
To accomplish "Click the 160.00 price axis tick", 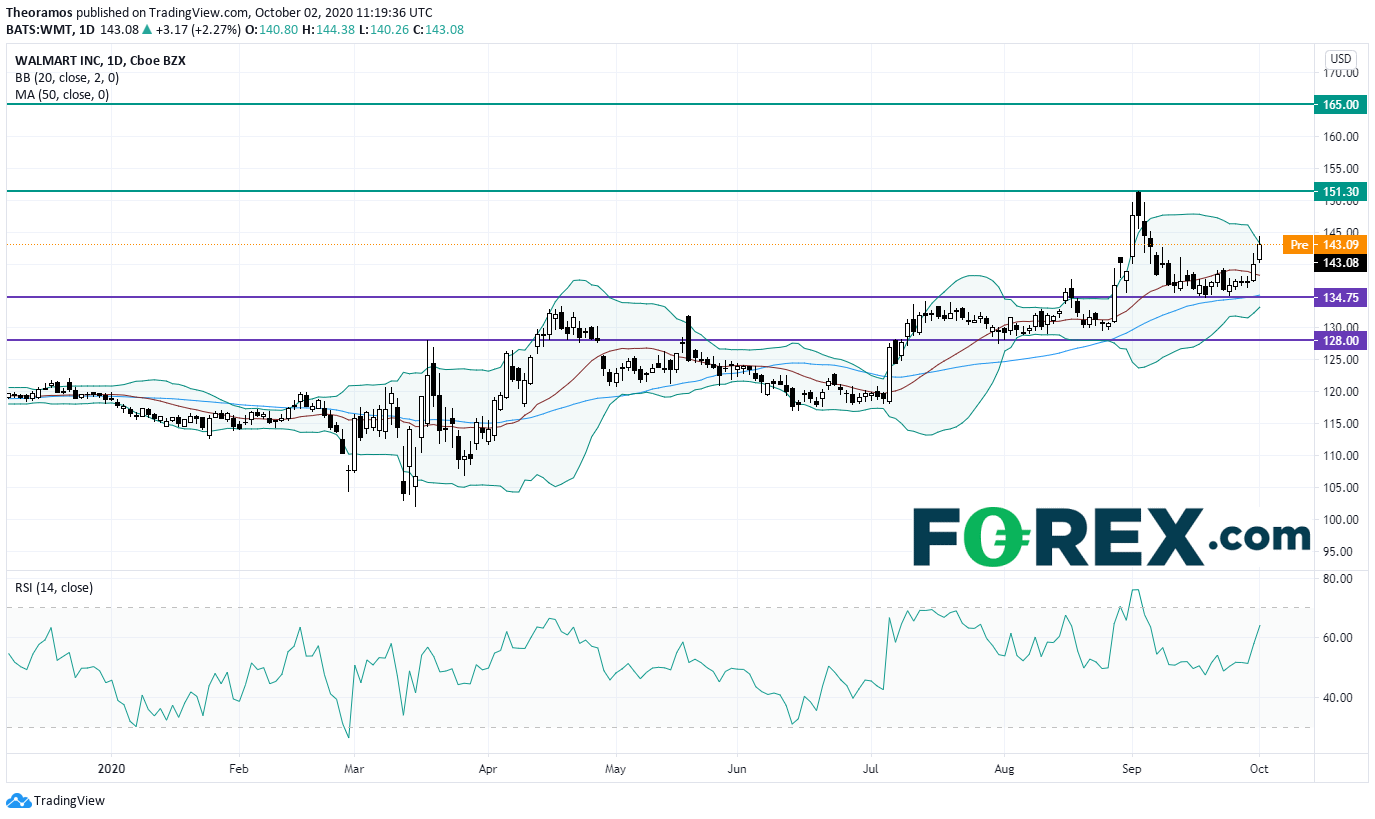I will click(1340, 137).
